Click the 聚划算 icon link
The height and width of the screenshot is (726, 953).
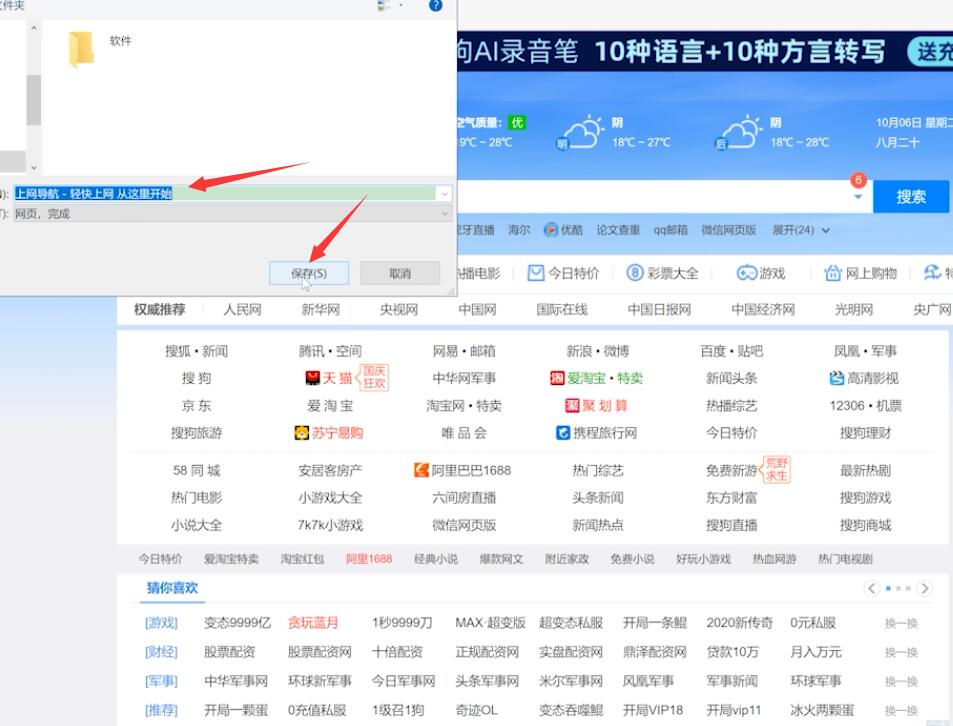point(596,406)
